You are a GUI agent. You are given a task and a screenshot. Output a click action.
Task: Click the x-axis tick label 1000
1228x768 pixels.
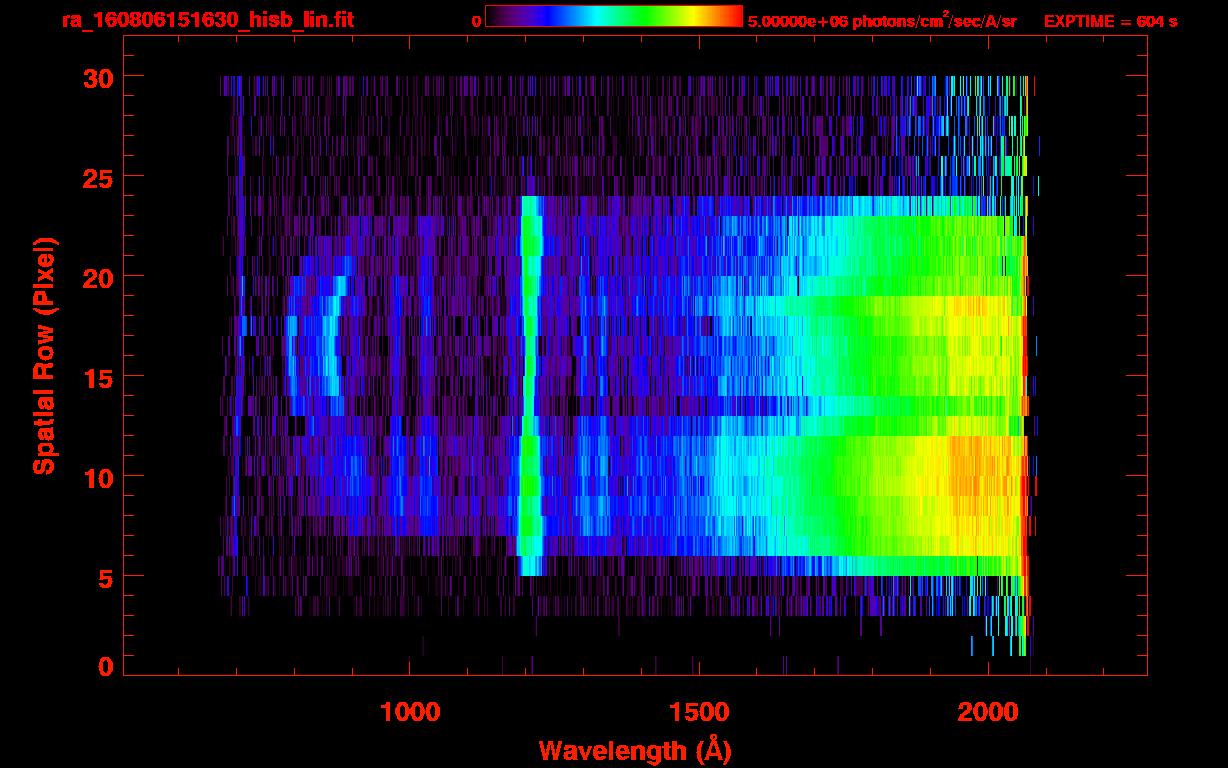tap(410, 712)
